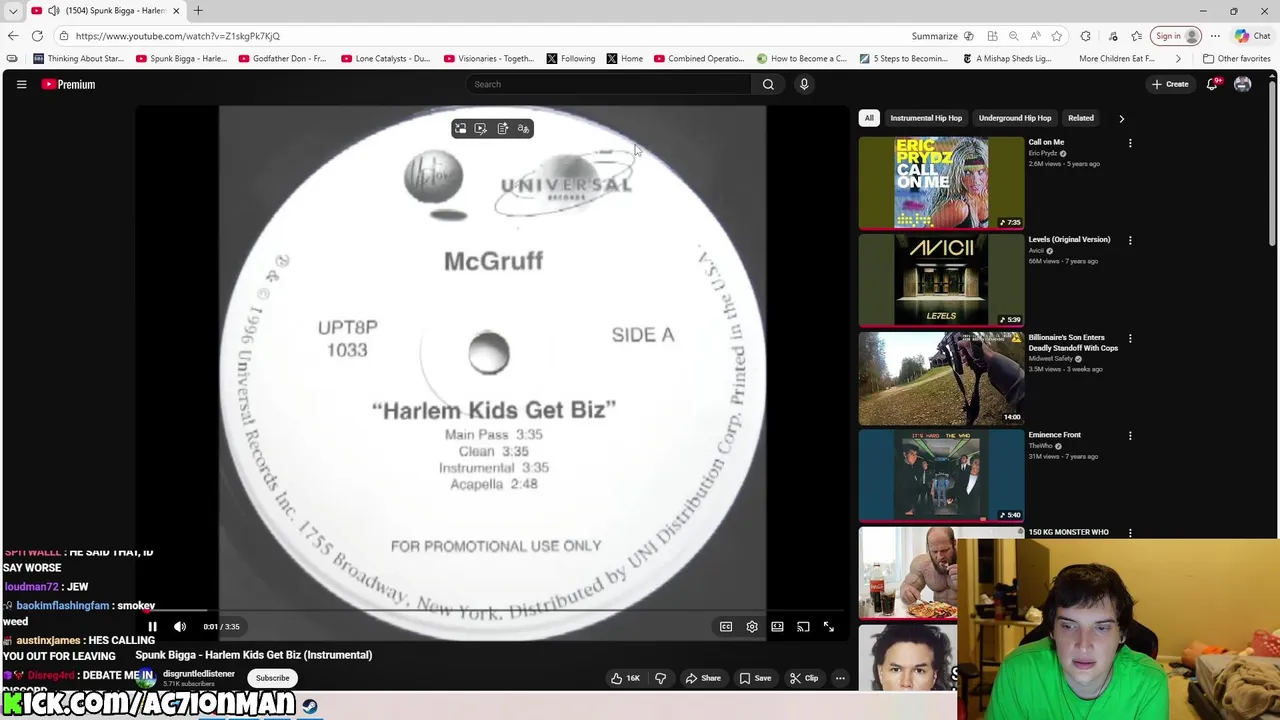Share this video

click(x=703, y=678)
